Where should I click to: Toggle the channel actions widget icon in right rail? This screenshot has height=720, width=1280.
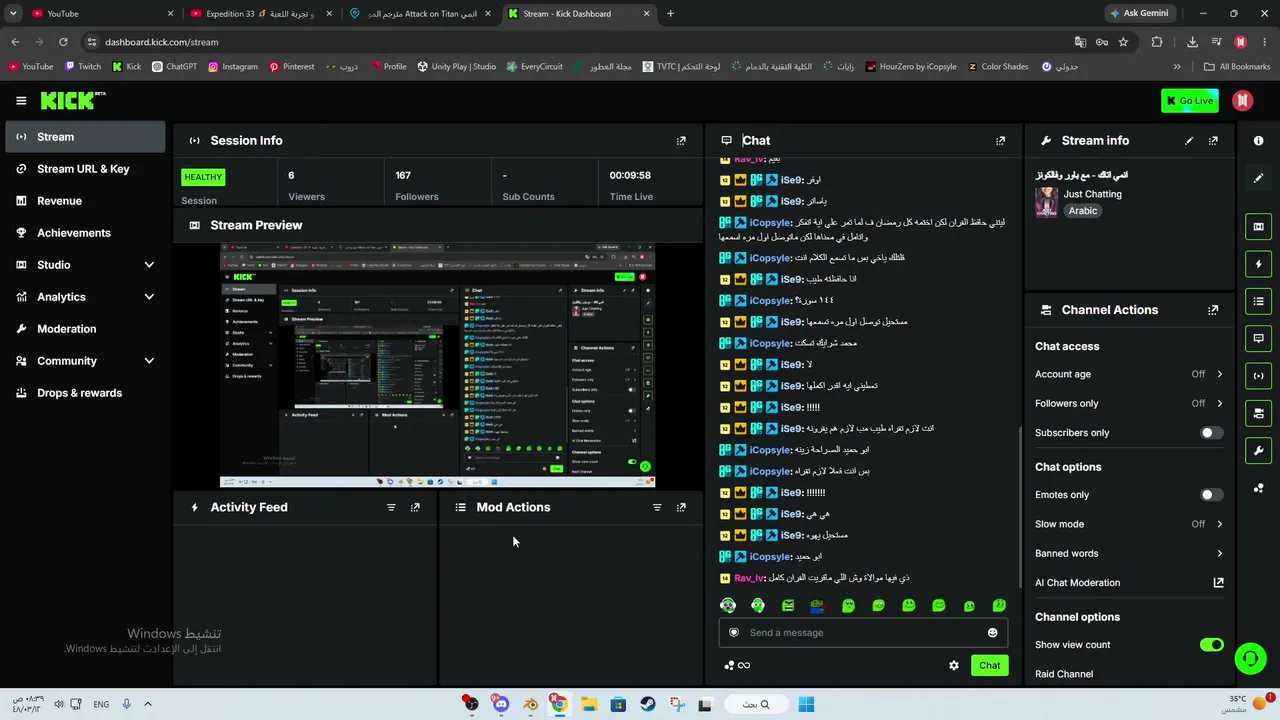tap(1259, 413)
